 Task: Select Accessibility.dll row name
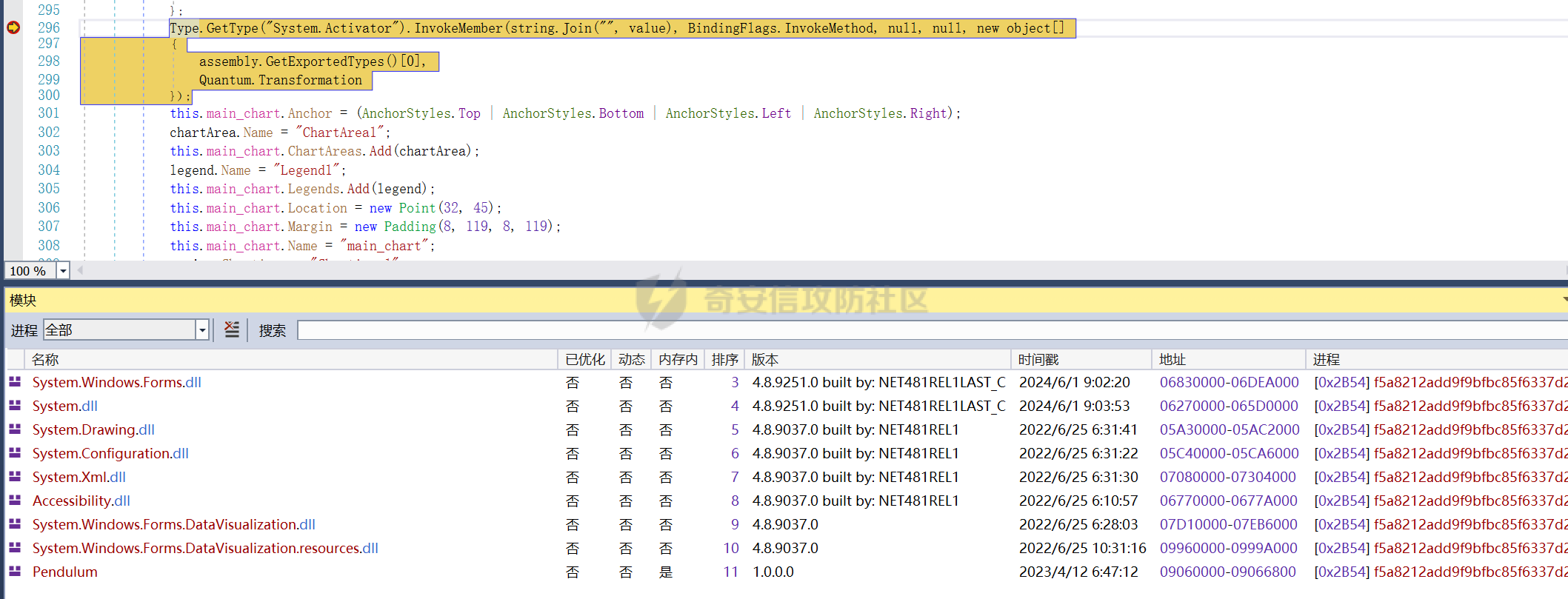(81, 501)
